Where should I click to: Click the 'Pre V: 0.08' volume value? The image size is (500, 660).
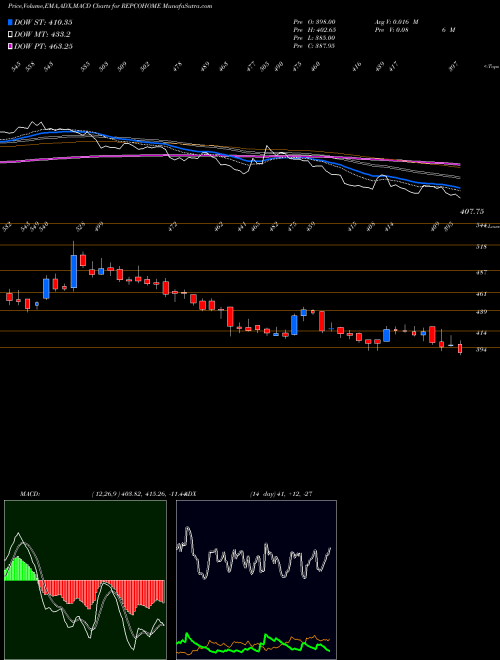pyautogui.click(x=391, y=30)
